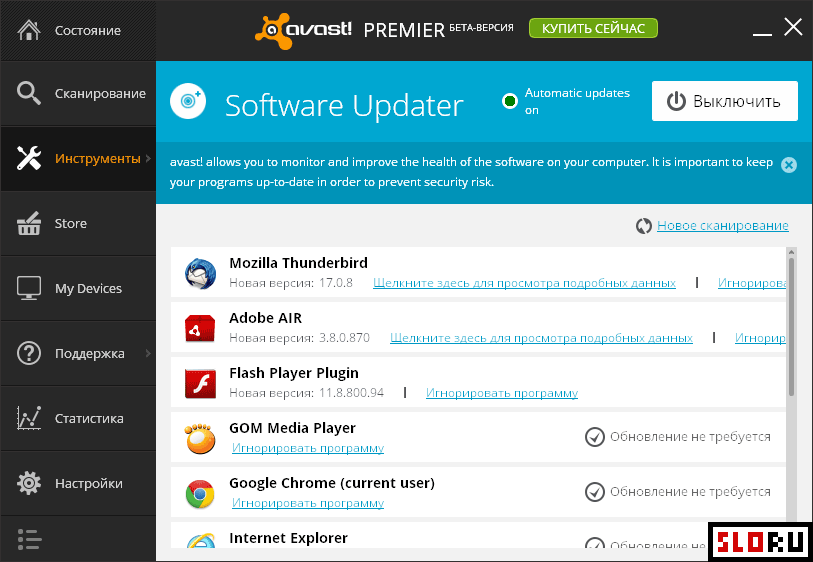Screen dimensions: 813x562
Task: Click the green КУПИТЬ СЕЙЧАС button
Action: pos(593,28)
